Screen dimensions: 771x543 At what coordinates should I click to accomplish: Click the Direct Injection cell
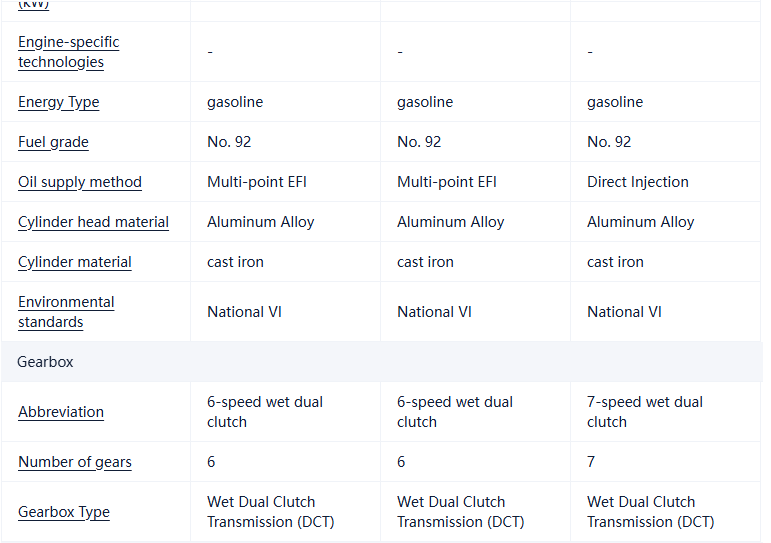637,182
